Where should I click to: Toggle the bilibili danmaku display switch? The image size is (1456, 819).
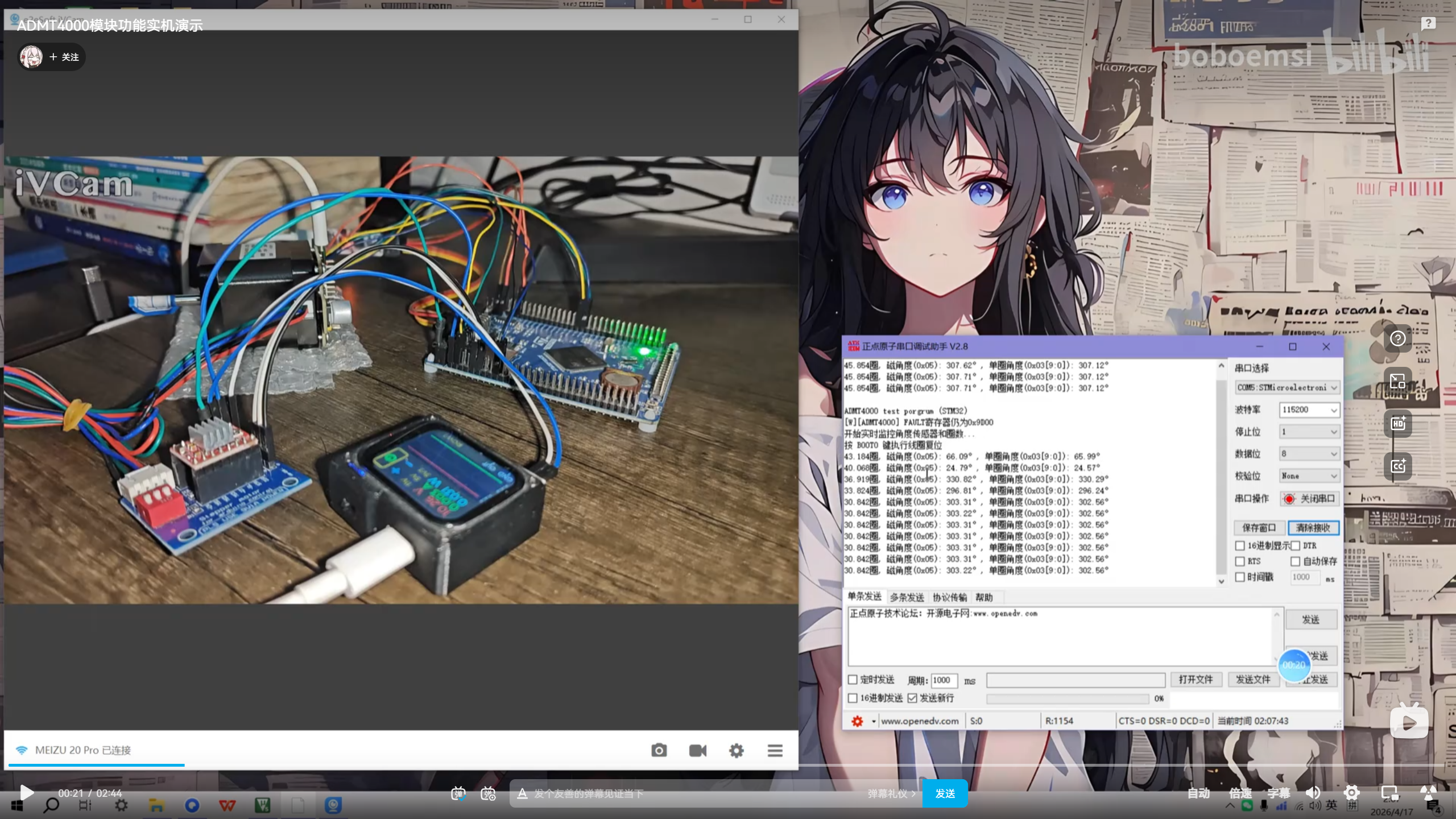tap(458, 793)
